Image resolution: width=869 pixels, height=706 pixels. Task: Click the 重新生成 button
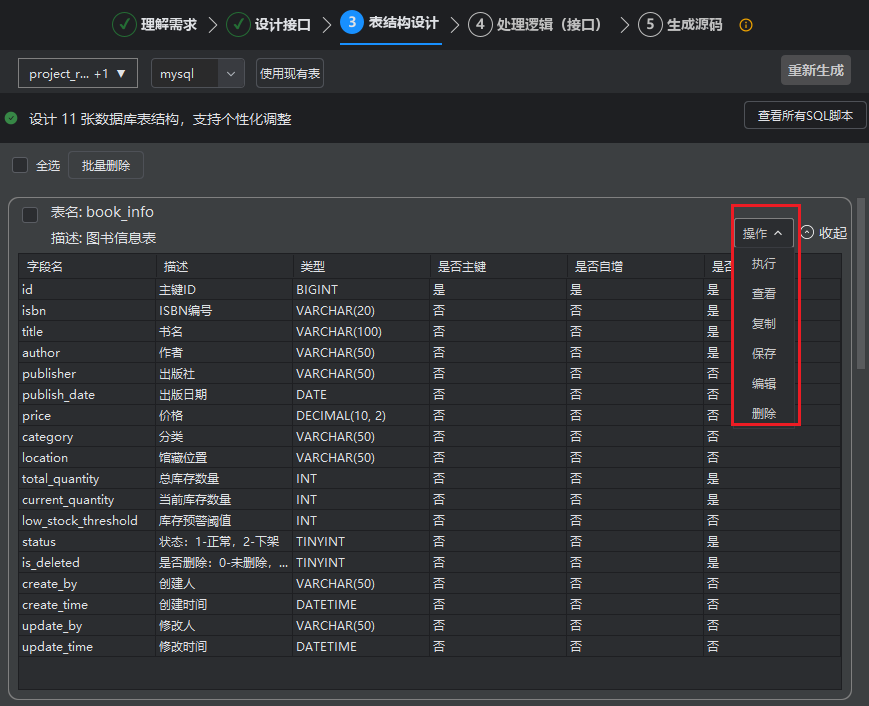(815, 70)
